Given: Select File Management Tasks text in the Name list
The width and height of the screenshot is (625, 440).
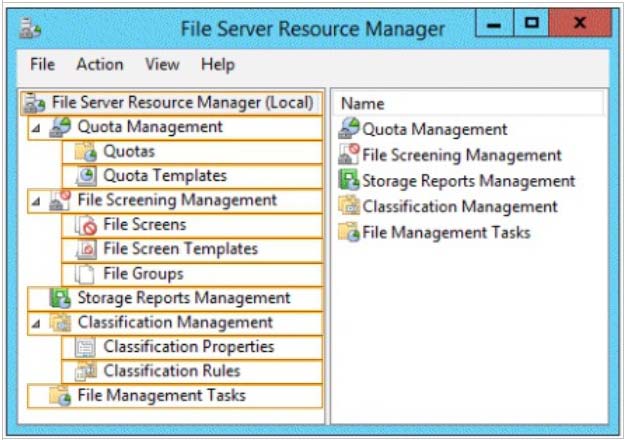Looking at the screenshot, I should pos(446,233).
